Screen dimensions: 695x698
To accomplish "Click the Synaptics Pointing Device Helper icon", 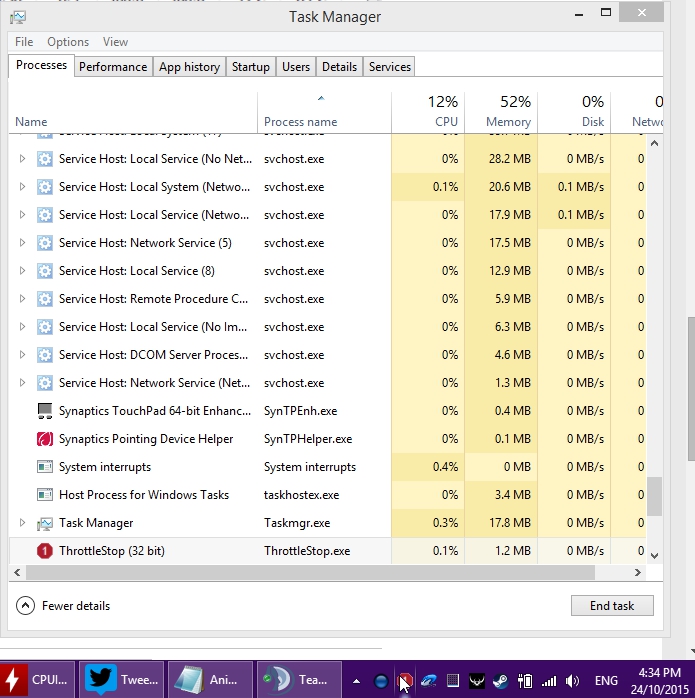I will [45, 439].
